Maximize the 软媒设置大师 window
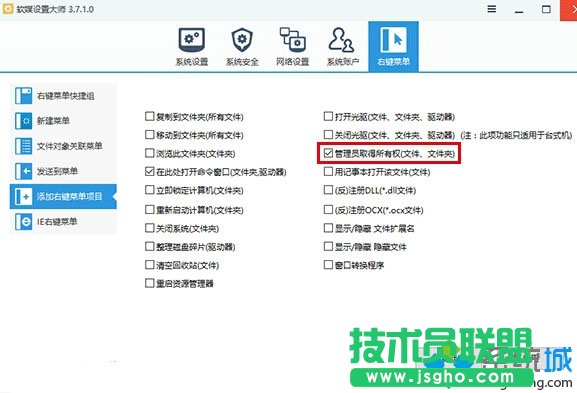 click(x=546, y=9)
